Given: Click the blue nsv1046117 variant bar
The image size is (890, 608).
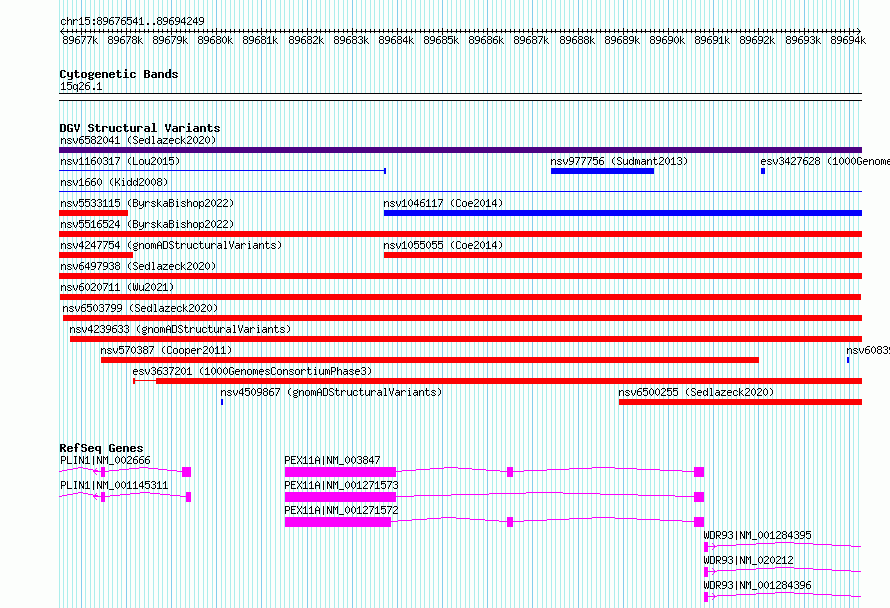Looking at the screenshot, I should click(x=623, y=213).
